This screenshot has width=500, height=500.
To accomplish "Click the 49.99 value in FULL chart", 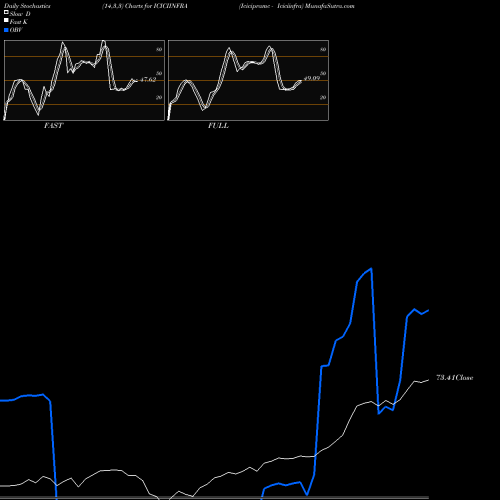I will 312,78.
